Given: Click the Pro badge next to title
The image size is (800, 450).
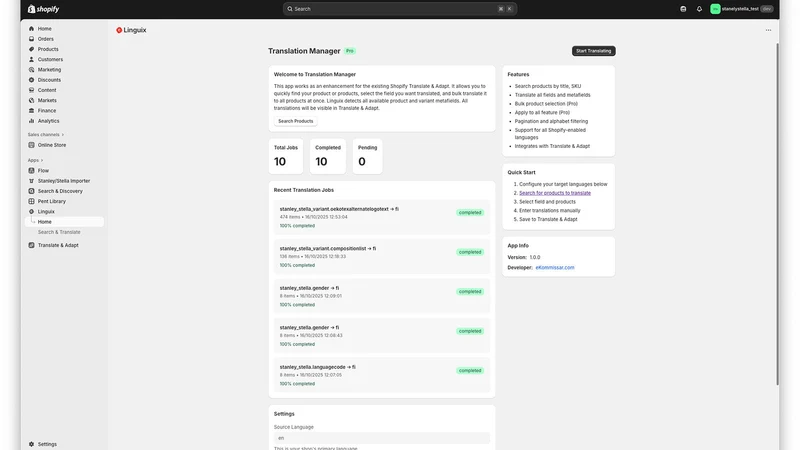Looking at the screenshot, I should [x=349, y=51].
